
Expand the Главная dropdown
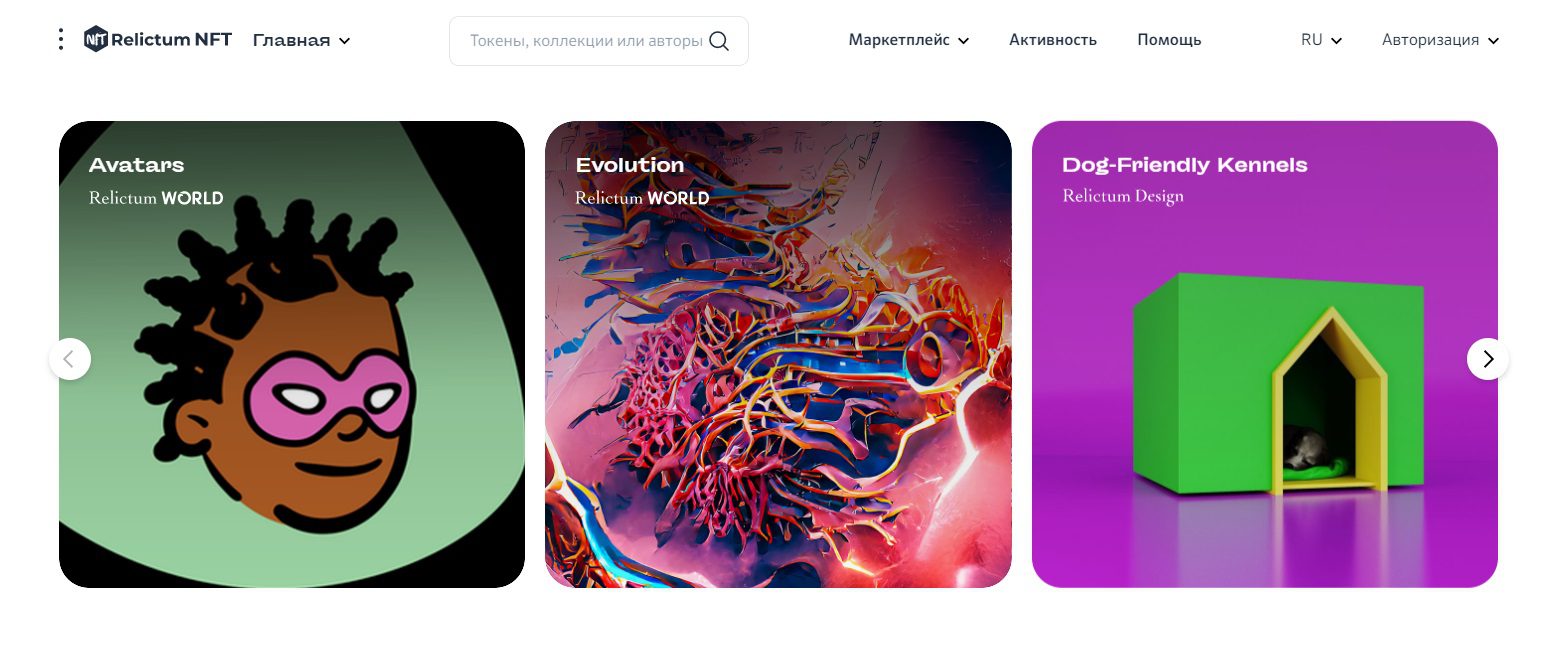(x=302, y=41)
